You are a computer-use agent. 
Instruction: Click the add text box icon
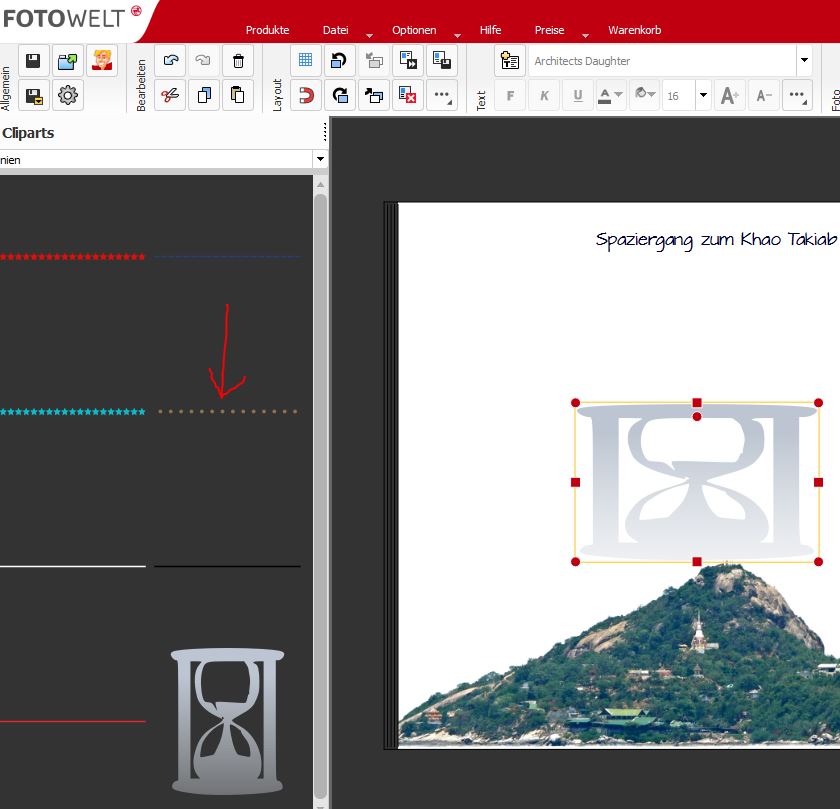(510, 61)
